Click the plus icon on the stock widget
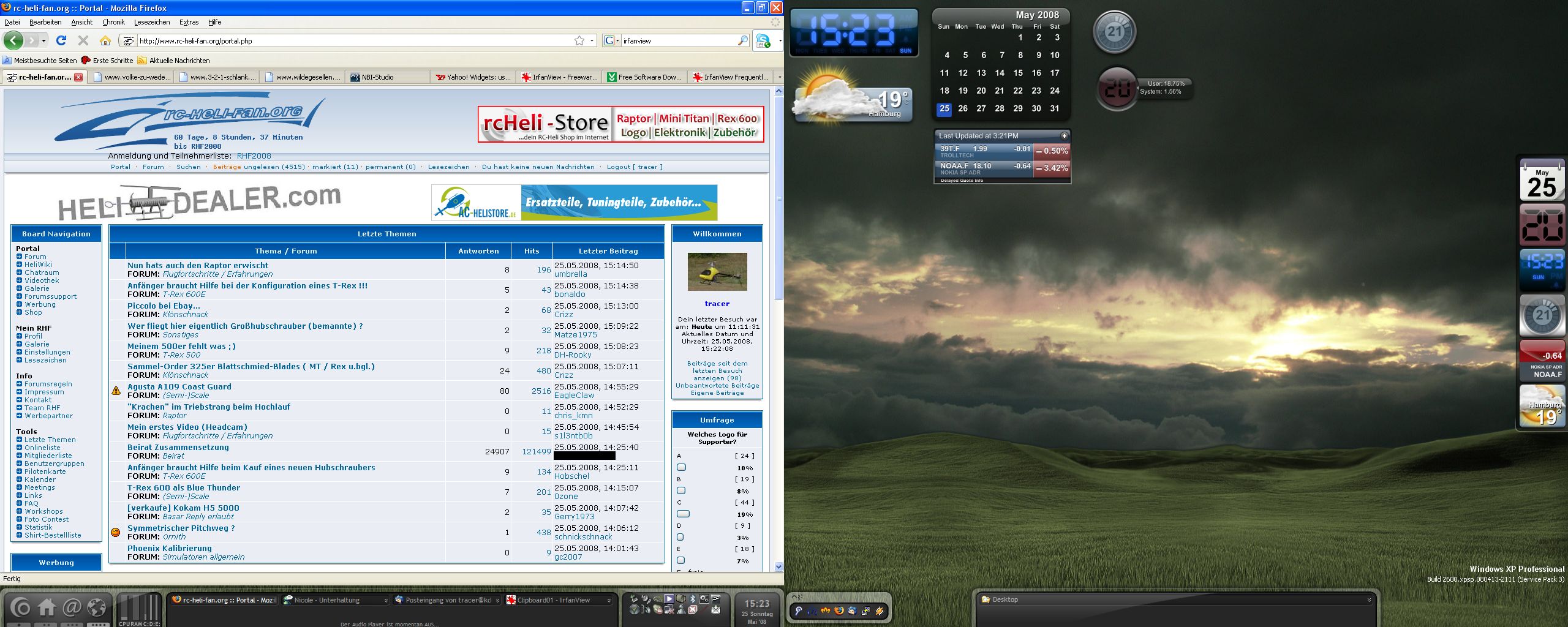Image resolution: width=1568 pixels, height=627 pixels. coord(1064,136)
